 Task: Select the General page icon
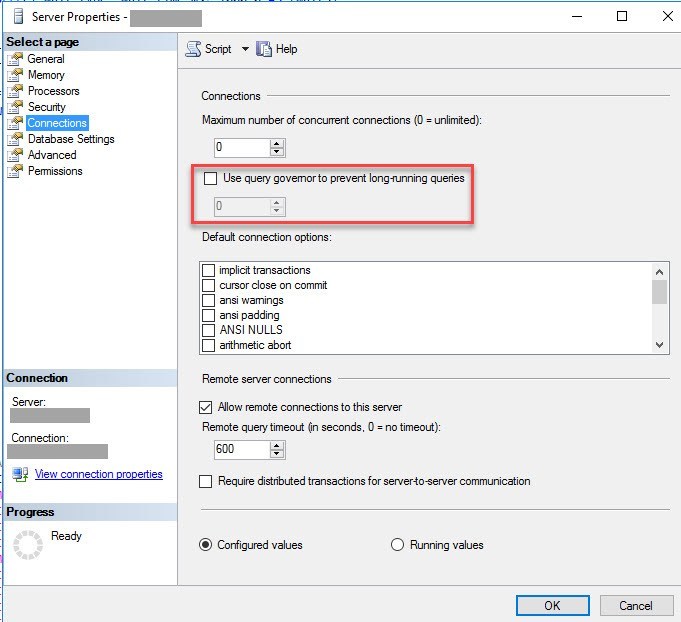click(15, 59)
